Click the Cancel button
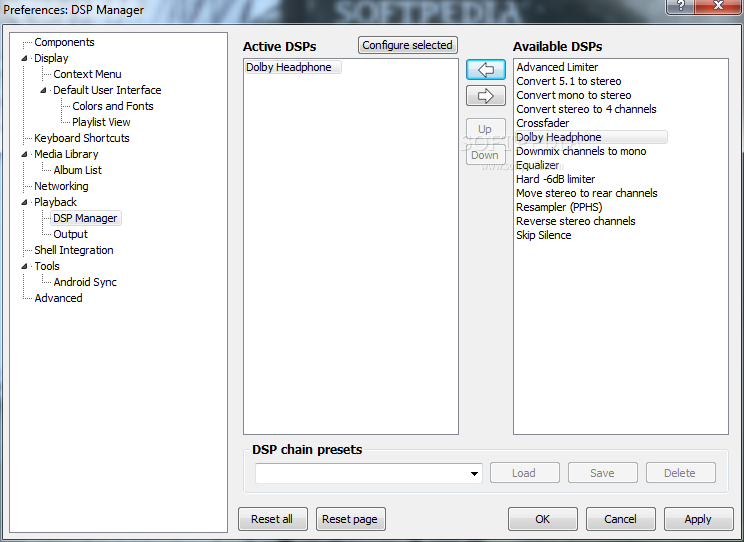744x542 pixels. (x=621, y=519)
